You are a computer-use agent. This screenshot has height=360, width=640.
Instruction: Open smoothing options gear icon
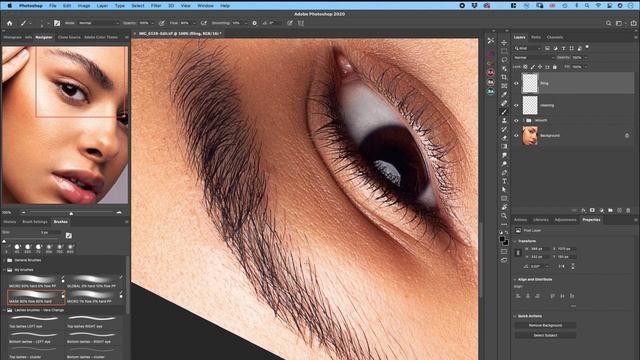pos(254,23)
